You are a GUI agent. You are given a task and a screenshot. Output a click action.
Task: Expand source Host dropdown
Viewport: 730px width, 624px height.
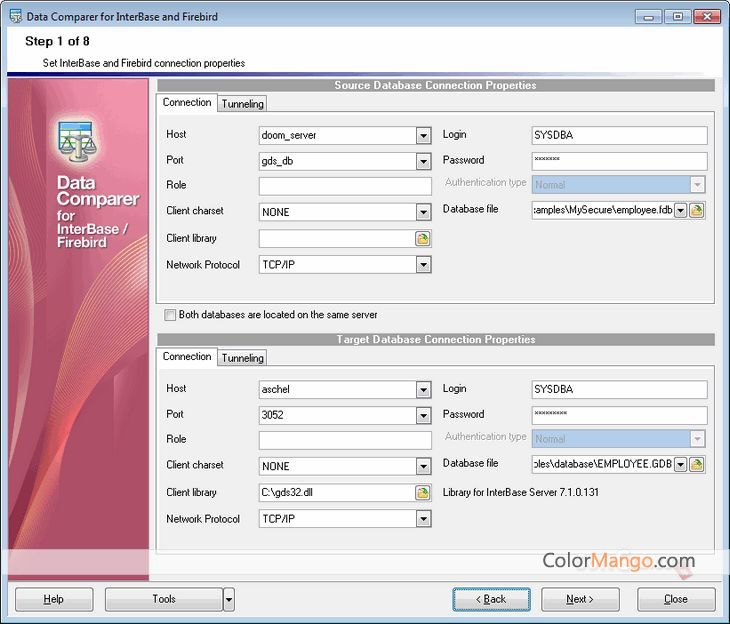click(x=423, y=136)
